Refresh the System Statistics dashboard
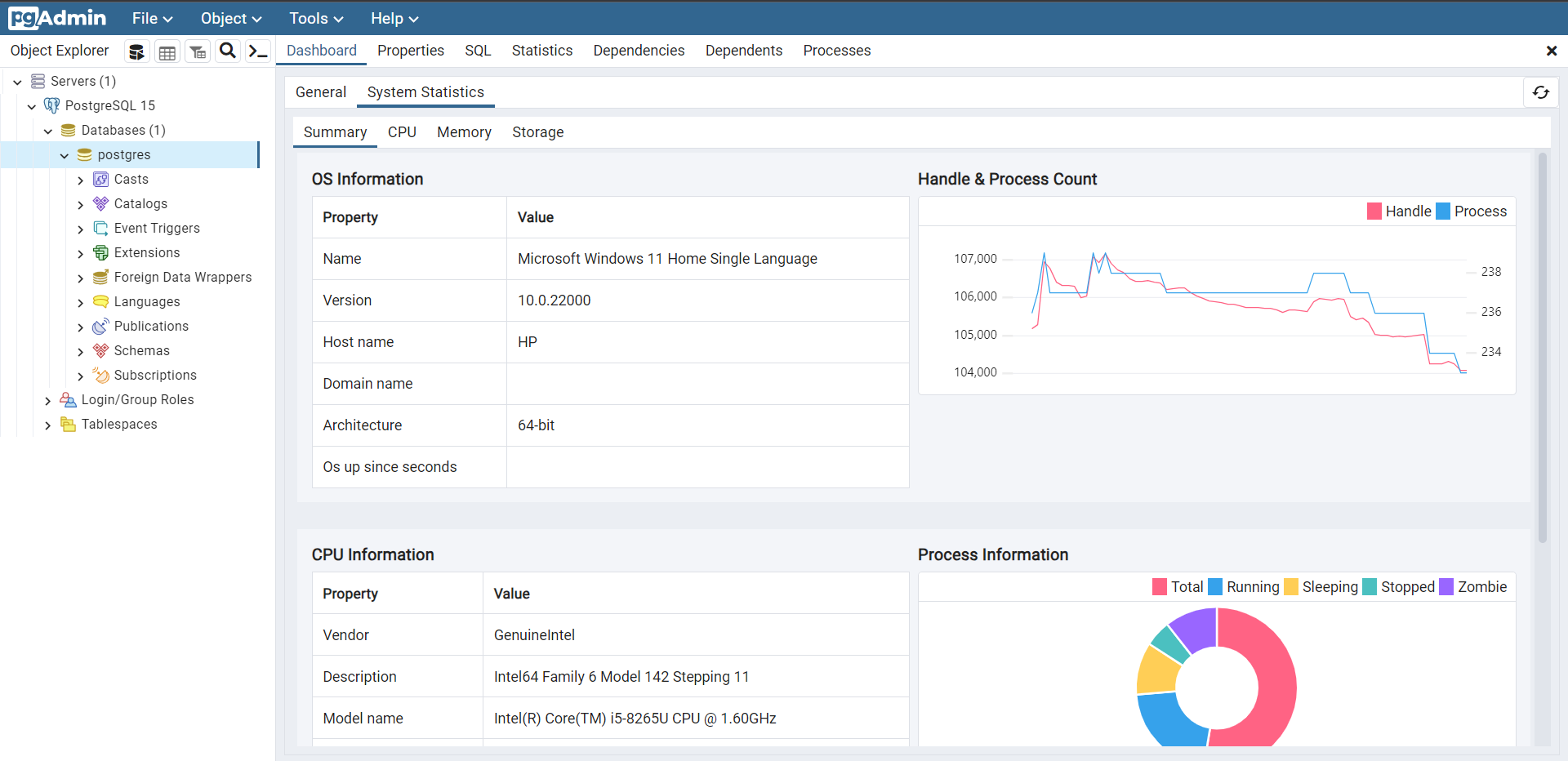This screenshot has width=1568, height=761. pyautogui.click(x=1540, y=92)
